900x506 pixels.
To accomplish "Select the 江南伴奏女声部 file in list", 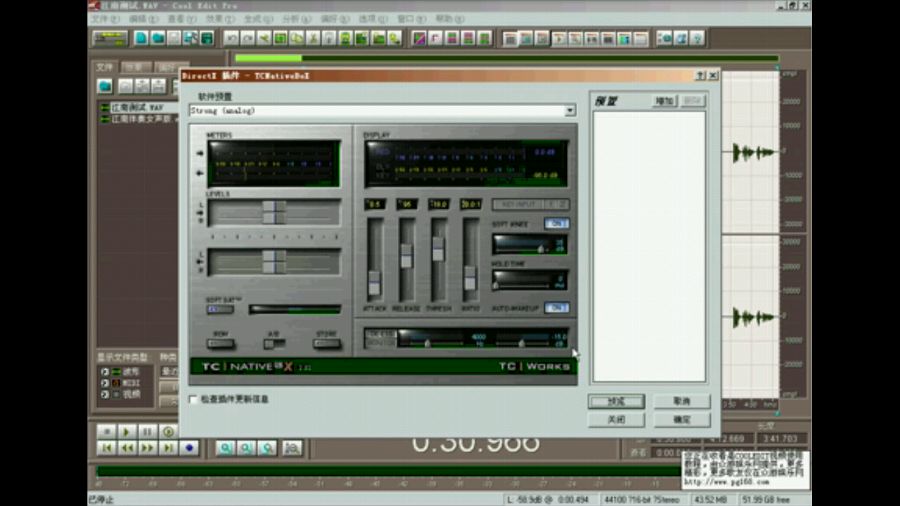I will tap(138, 118).
